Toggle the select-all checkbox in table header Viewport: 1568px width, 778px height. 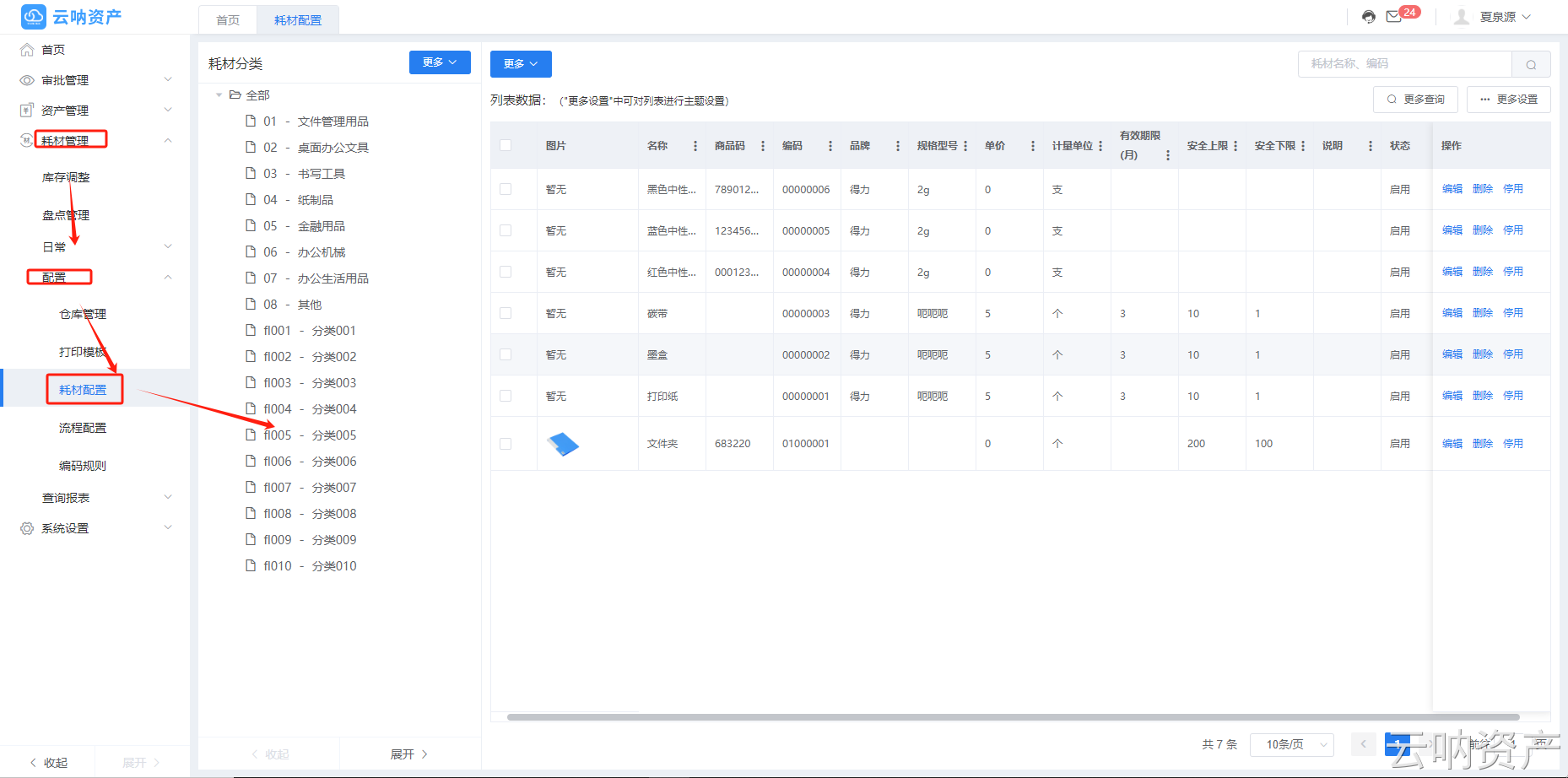point(506,145)
